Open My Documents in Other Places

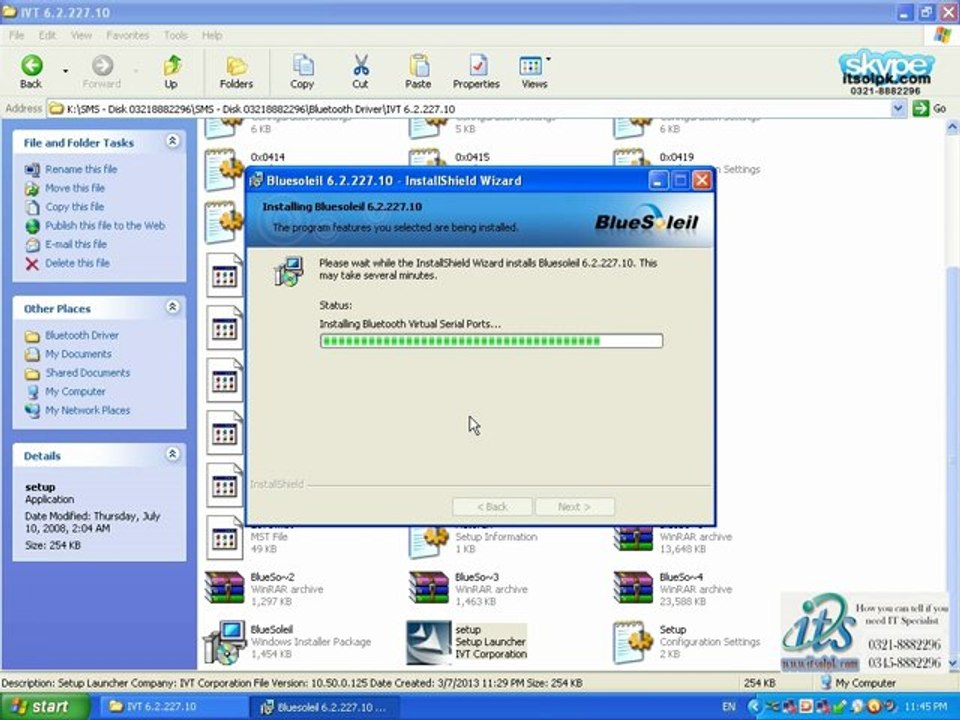pos(78,354)
